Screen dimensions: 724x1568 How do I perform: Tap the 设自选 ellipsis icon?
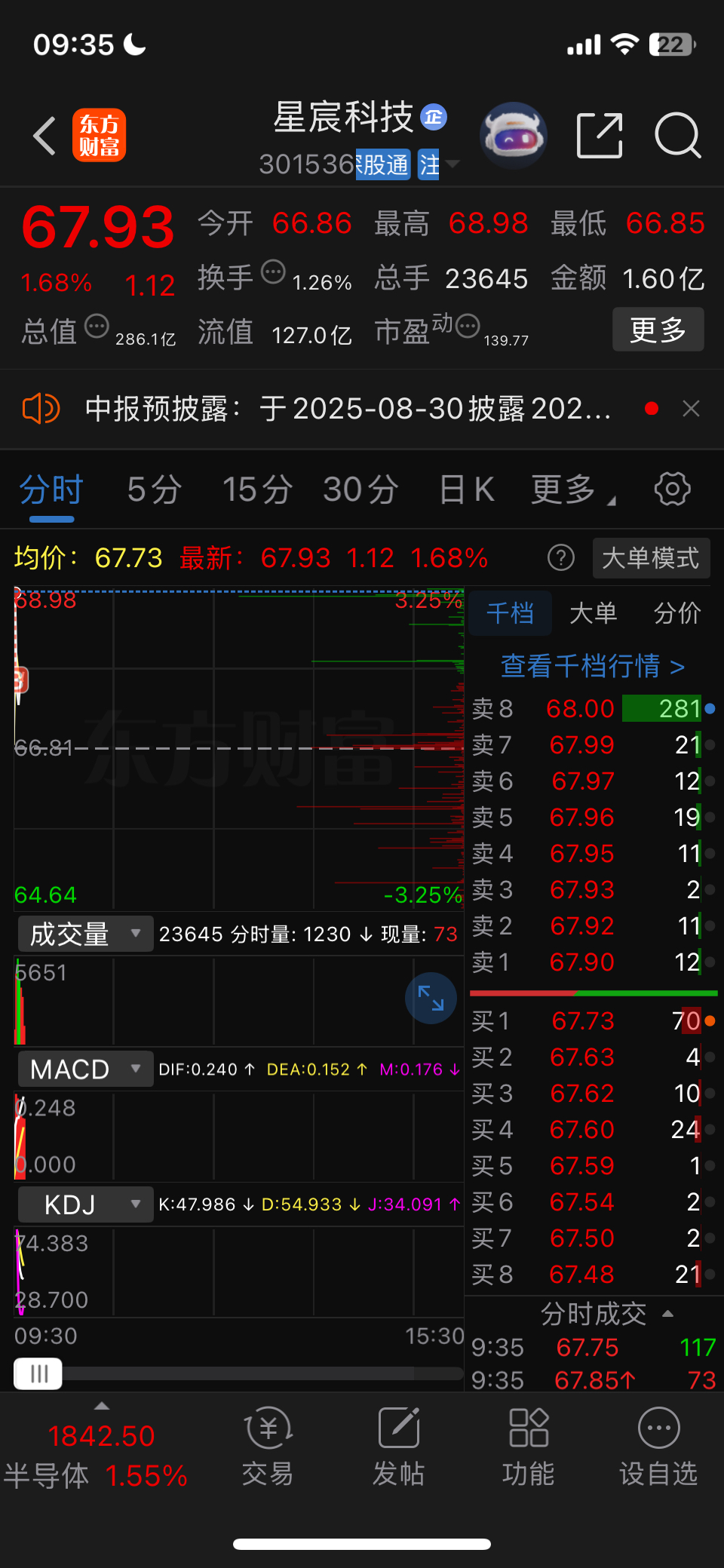click(659, 1428)
